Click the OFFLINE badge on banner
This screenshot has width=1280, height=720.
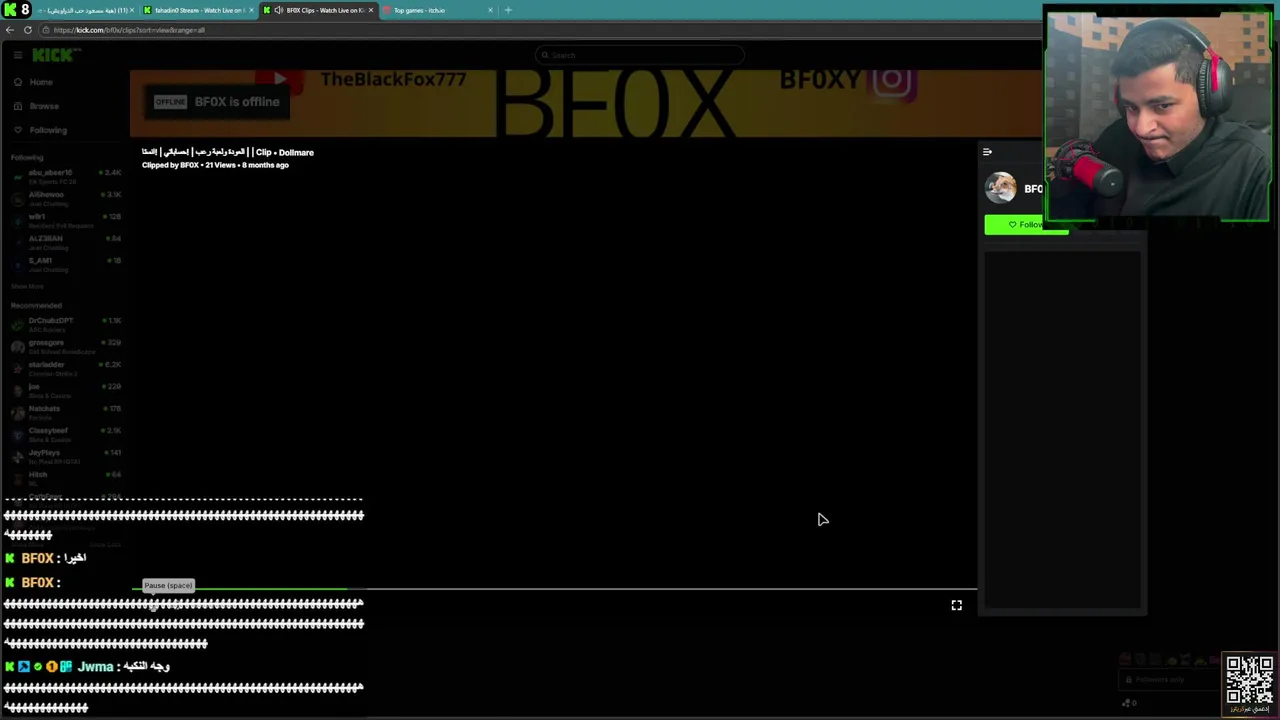170,102
